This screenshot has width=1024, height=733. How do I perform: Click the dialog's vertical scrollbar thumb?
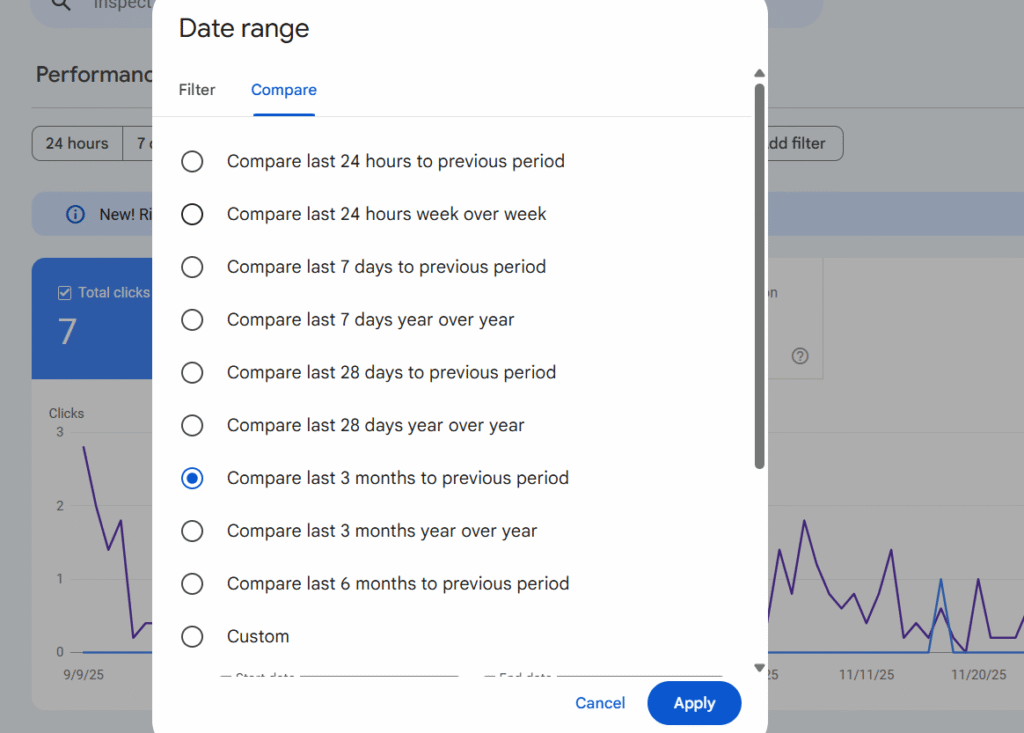coord(759,275)
